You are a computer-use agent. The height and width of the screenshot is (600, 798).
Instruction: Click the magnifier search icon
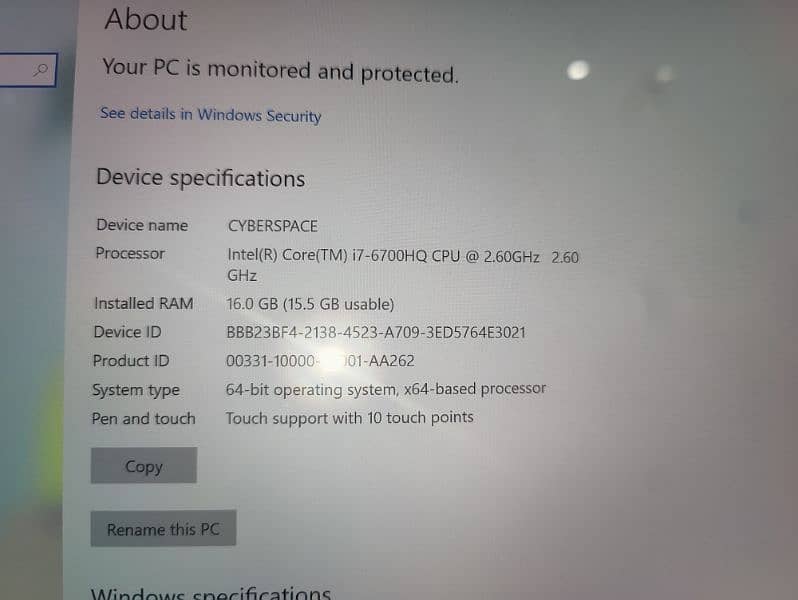tap(41, 70)
